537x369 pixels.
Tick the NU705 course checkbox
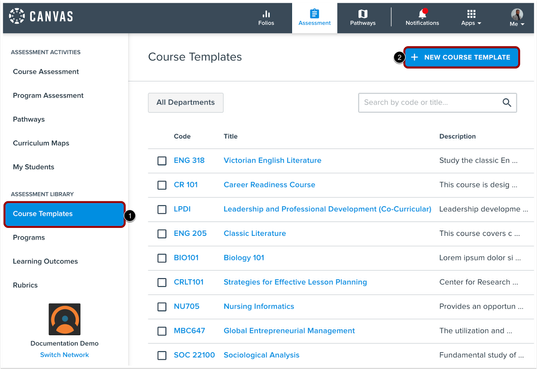click(162, 307)
